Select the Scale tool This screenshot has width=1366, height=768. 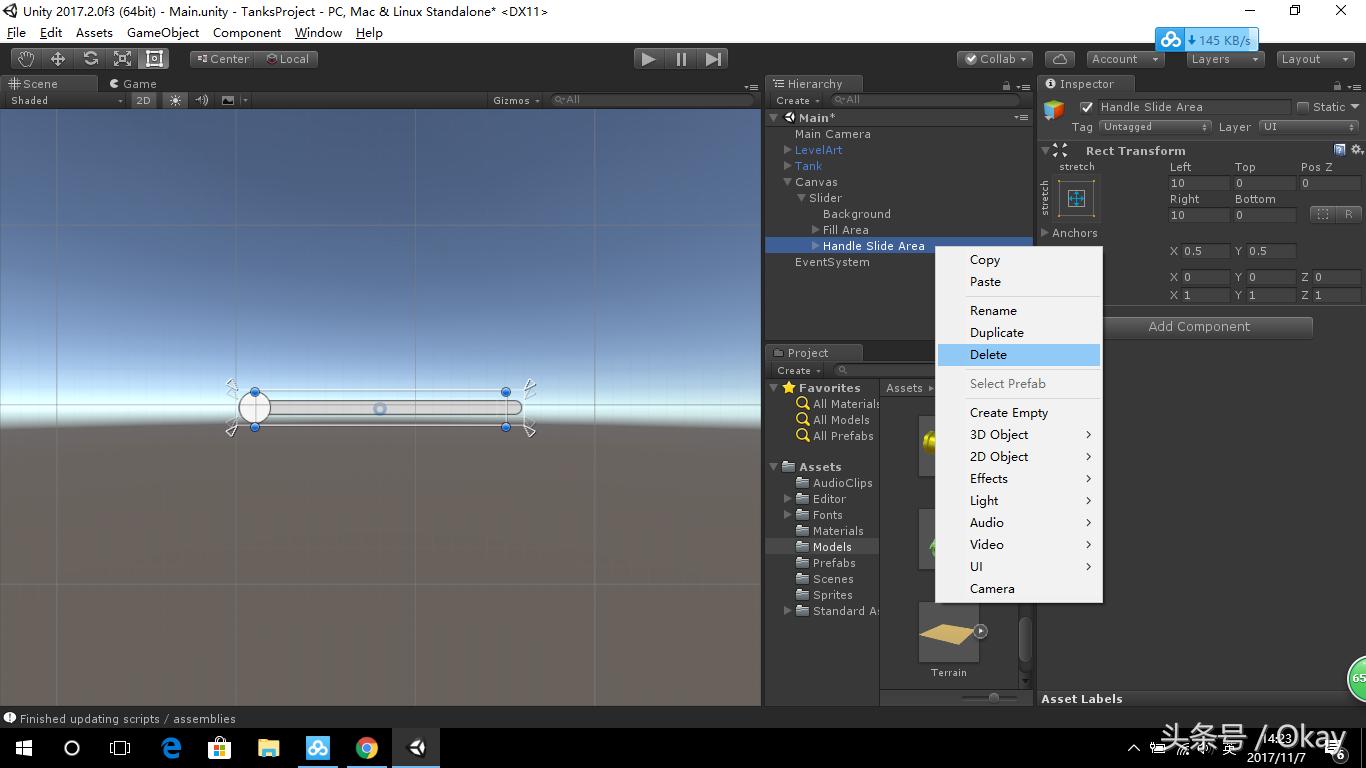(x=122, y=57)
